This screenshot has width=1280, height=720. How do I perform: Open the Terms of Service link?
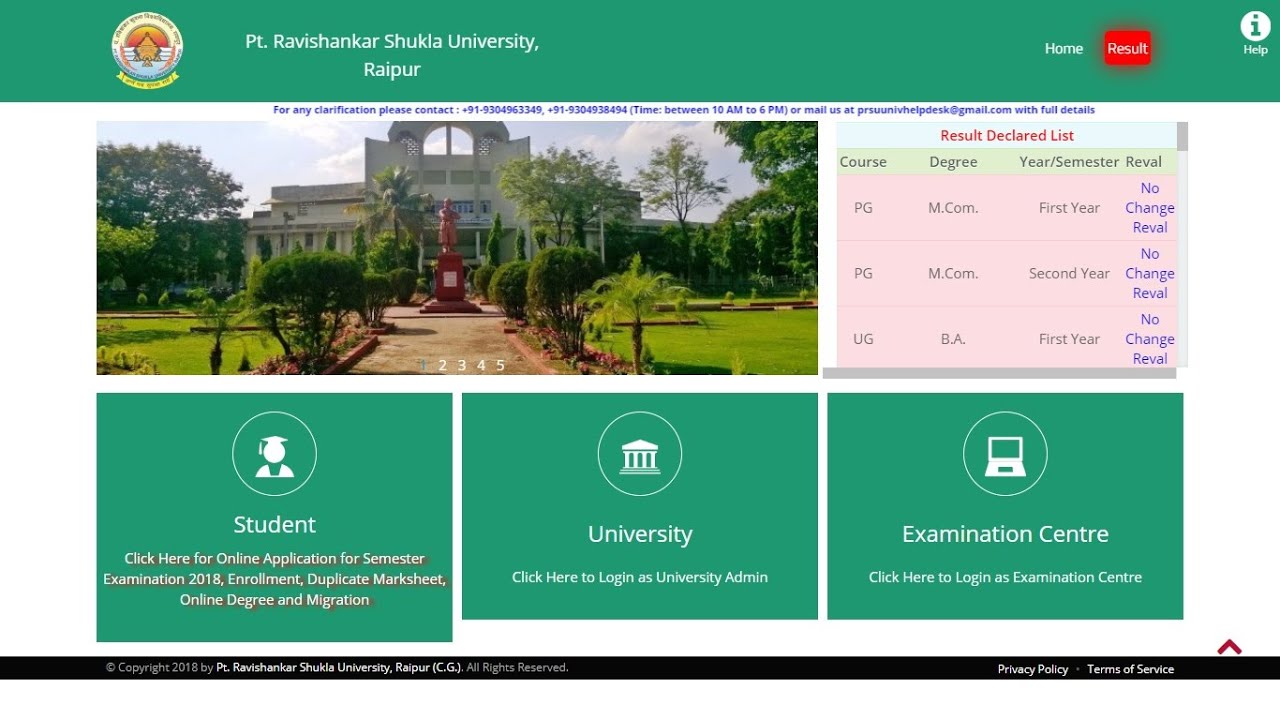point(1131,669)
